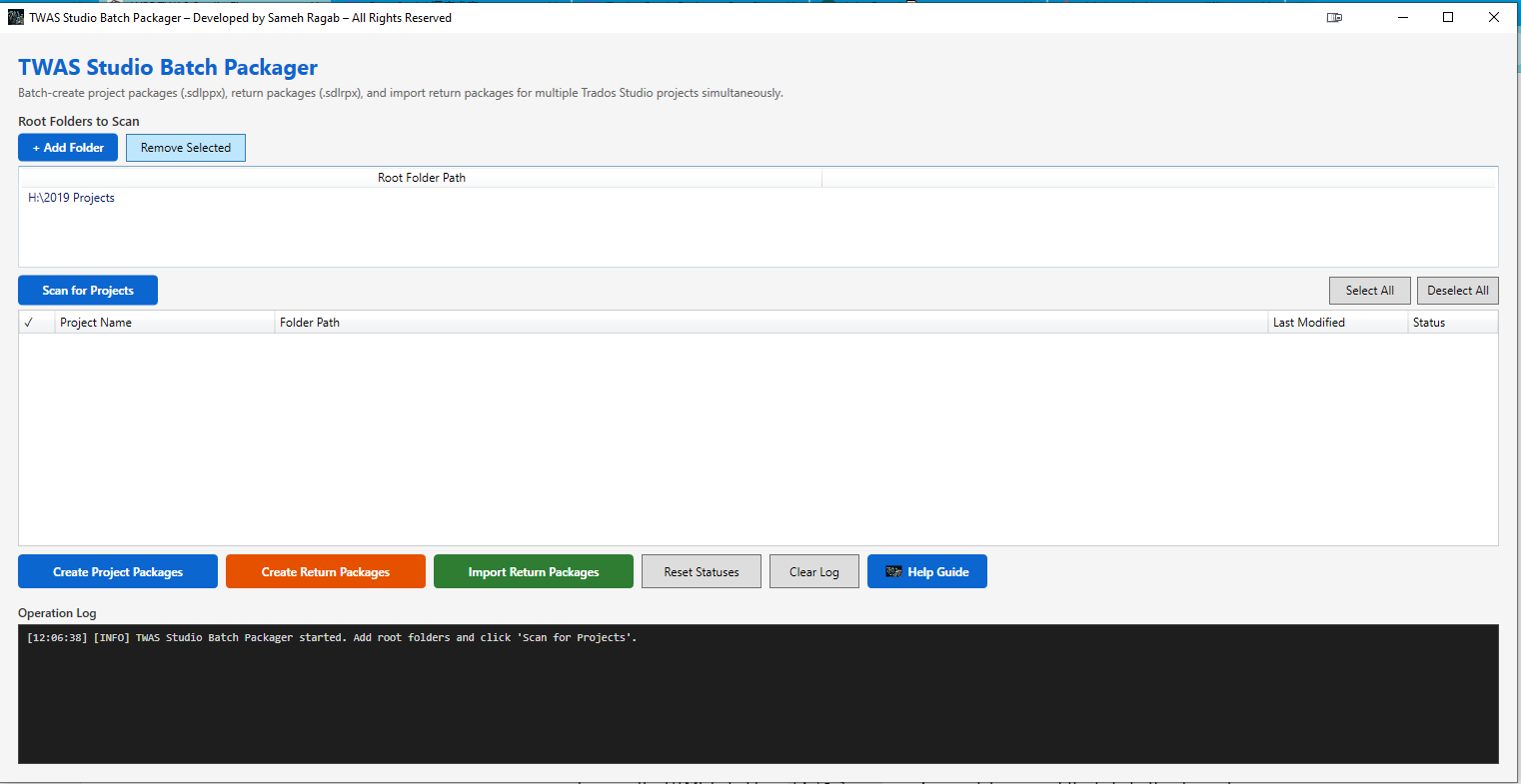Scan for Projects in listed folders
The image size is (1521, 784).
[87, 290]
